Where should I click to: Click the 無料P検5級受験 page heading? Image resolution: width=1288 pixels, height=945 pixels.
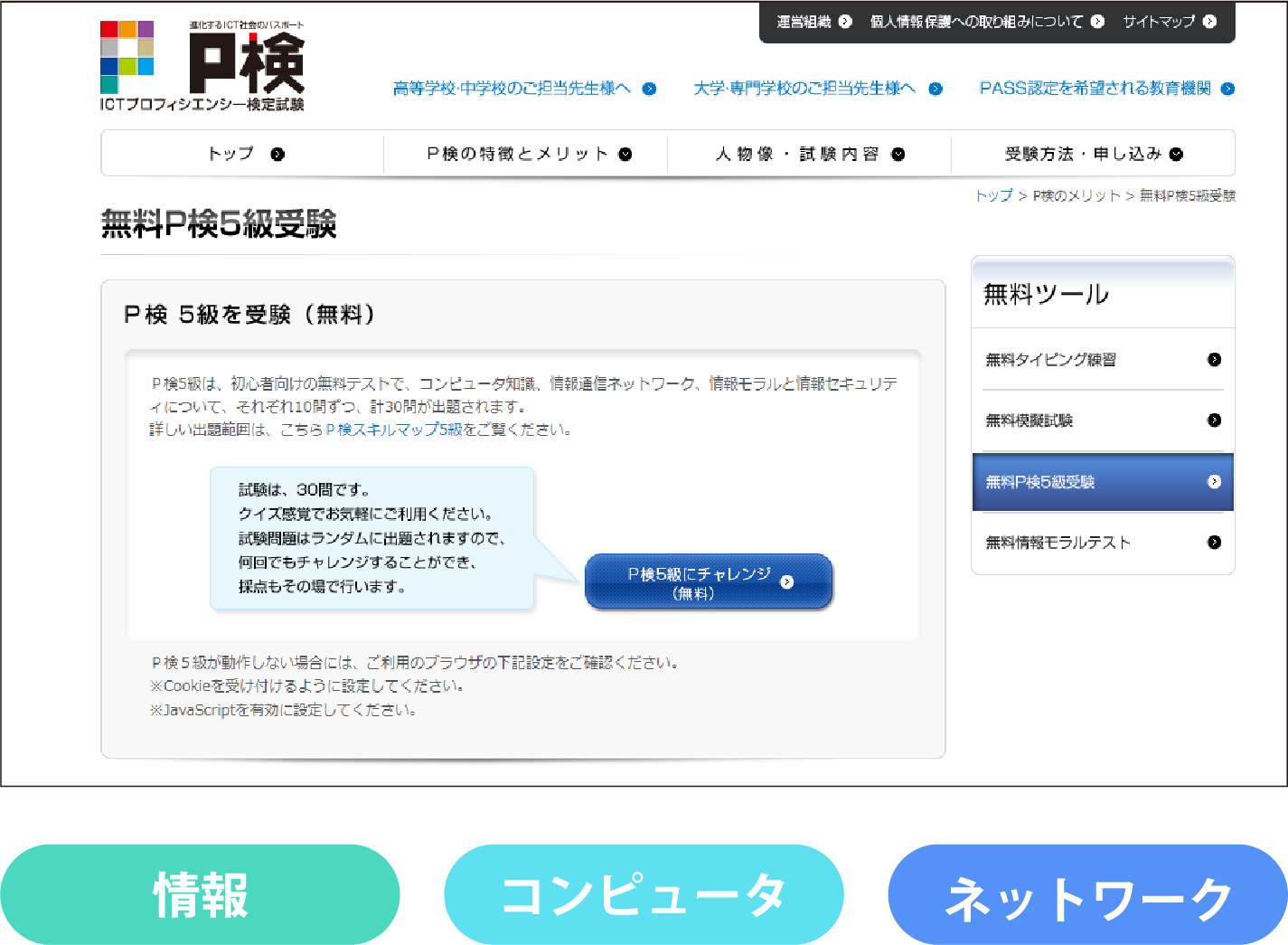[x=219, y=223]
